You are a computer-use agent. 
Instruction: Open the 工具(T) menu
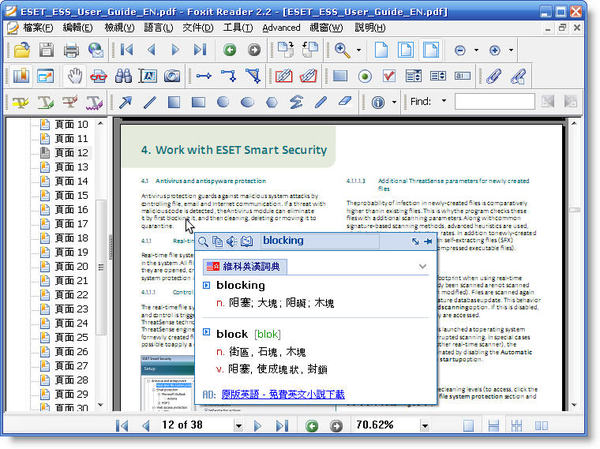pyautogui.click(x=238, y=28)
